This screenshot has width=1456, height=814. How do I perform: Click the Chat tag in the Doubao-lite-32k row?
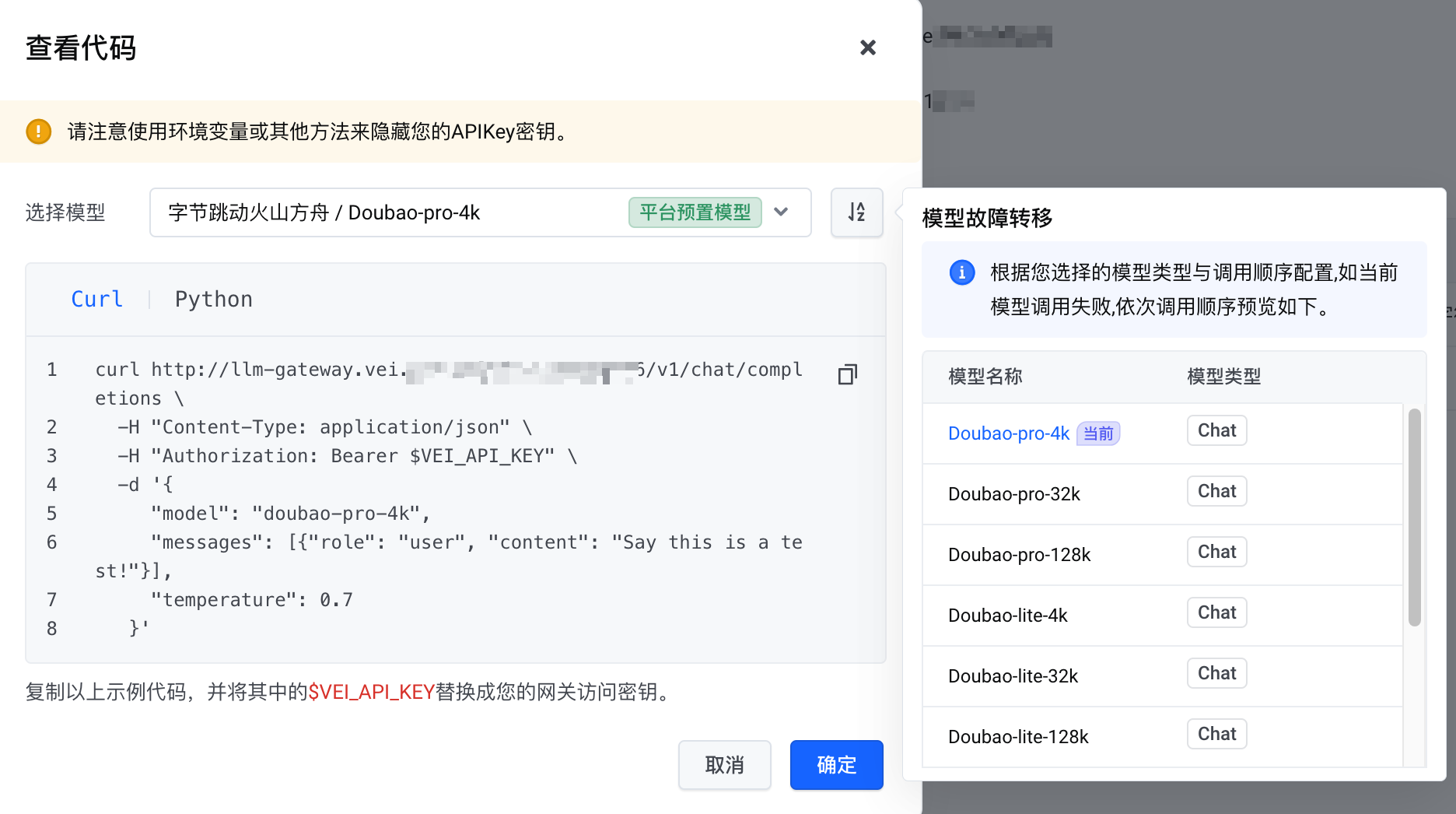pyautogui.click(x=1217, y=673)
